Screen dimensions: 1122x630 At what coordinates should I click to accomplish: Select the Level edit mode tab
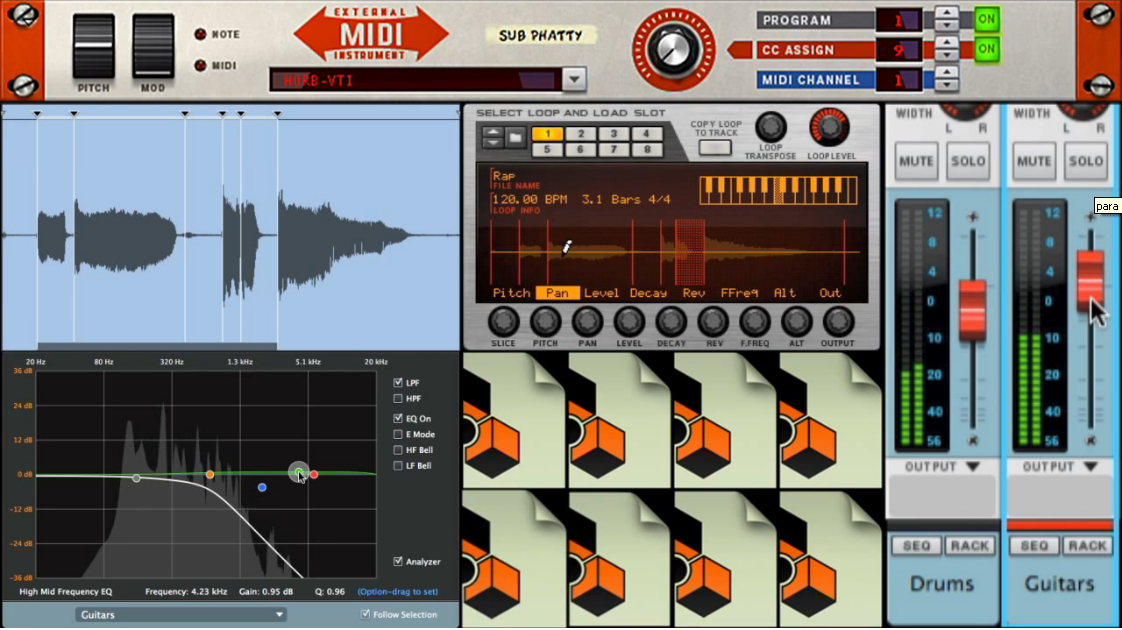[x=601, y=293]
